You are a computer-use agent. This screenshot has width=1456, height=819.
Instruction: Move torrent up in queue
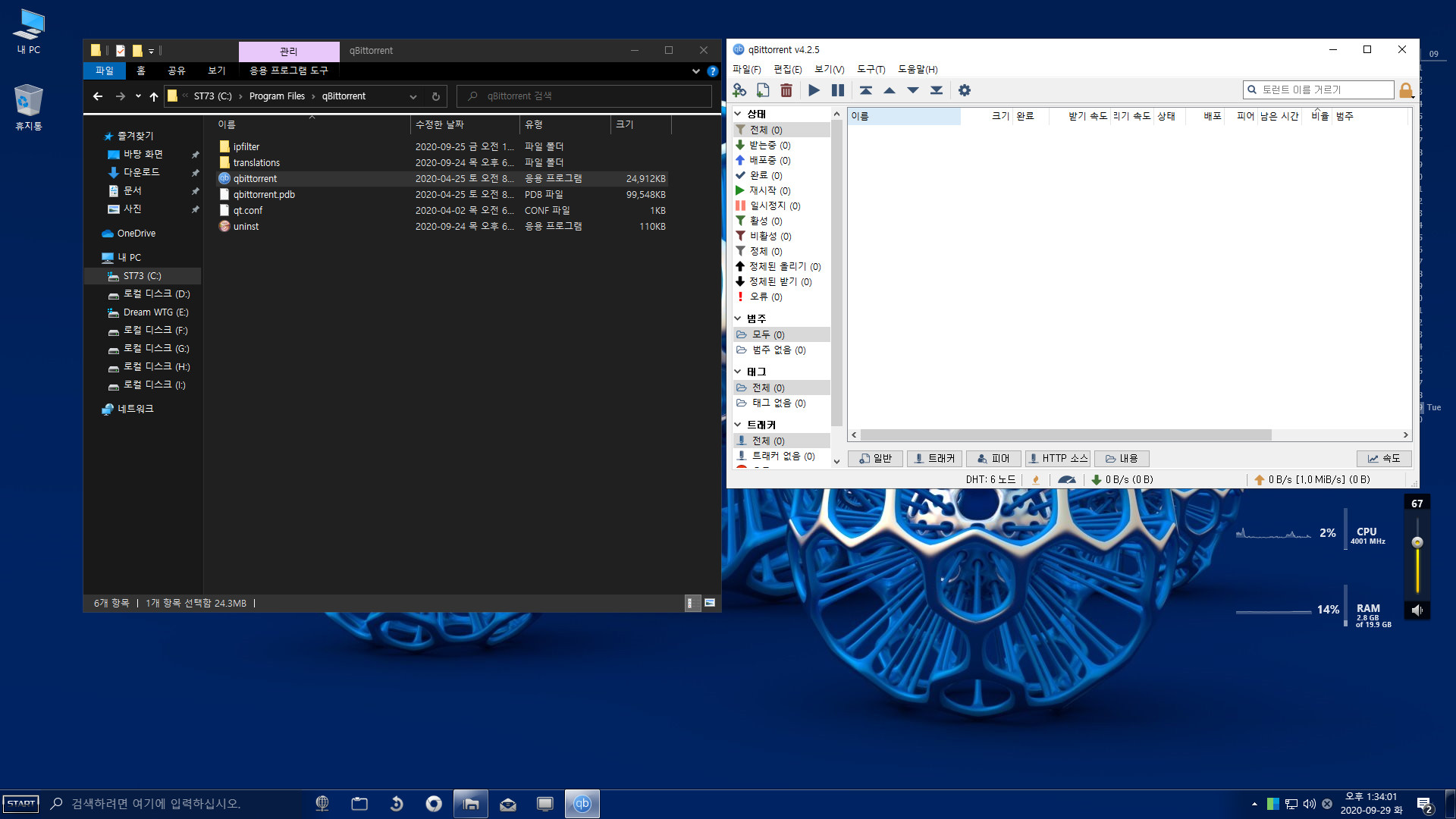point(890,90)
